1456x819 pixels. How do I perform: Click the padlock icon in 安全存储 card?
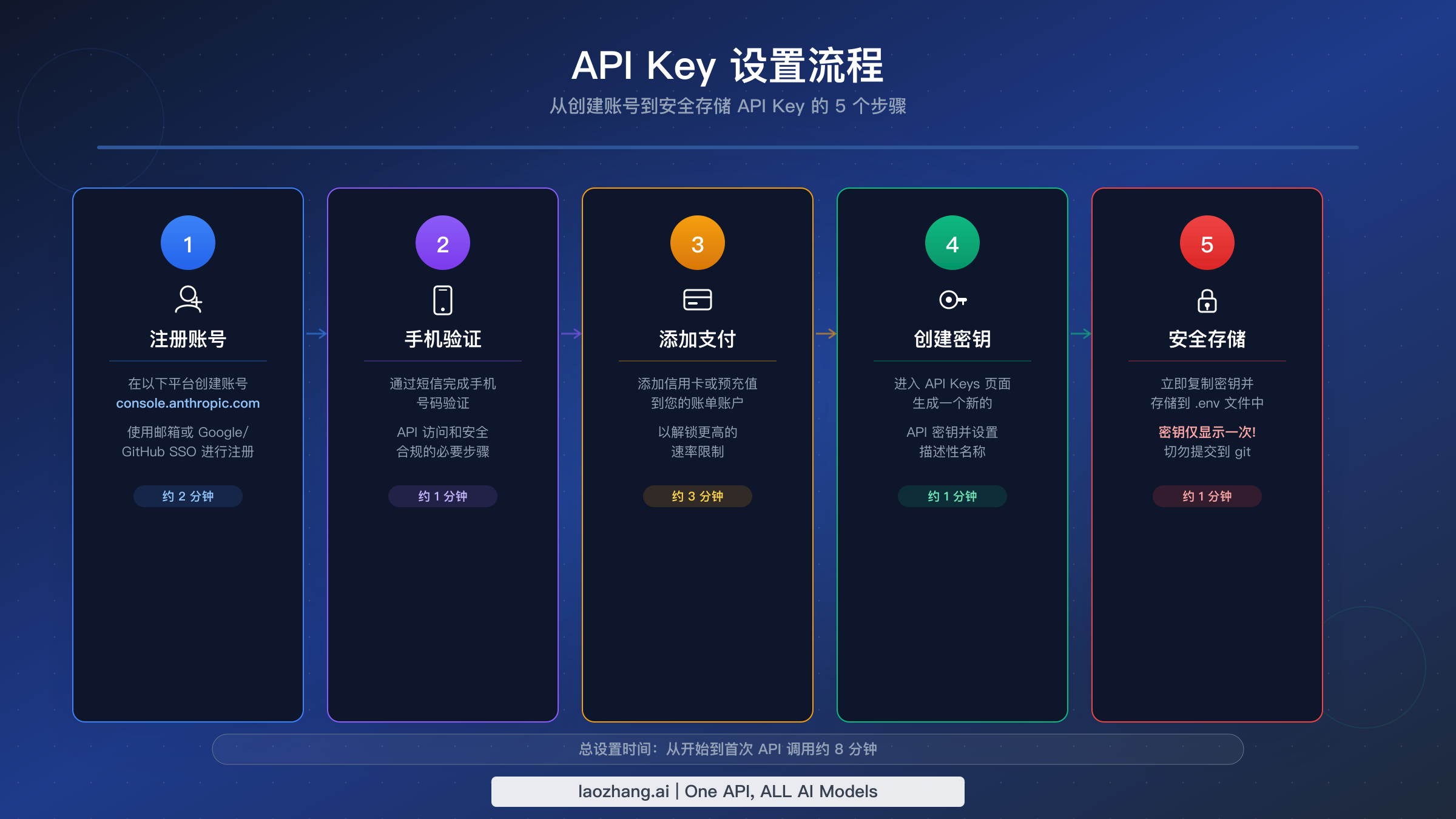[x=1207, y=300]
